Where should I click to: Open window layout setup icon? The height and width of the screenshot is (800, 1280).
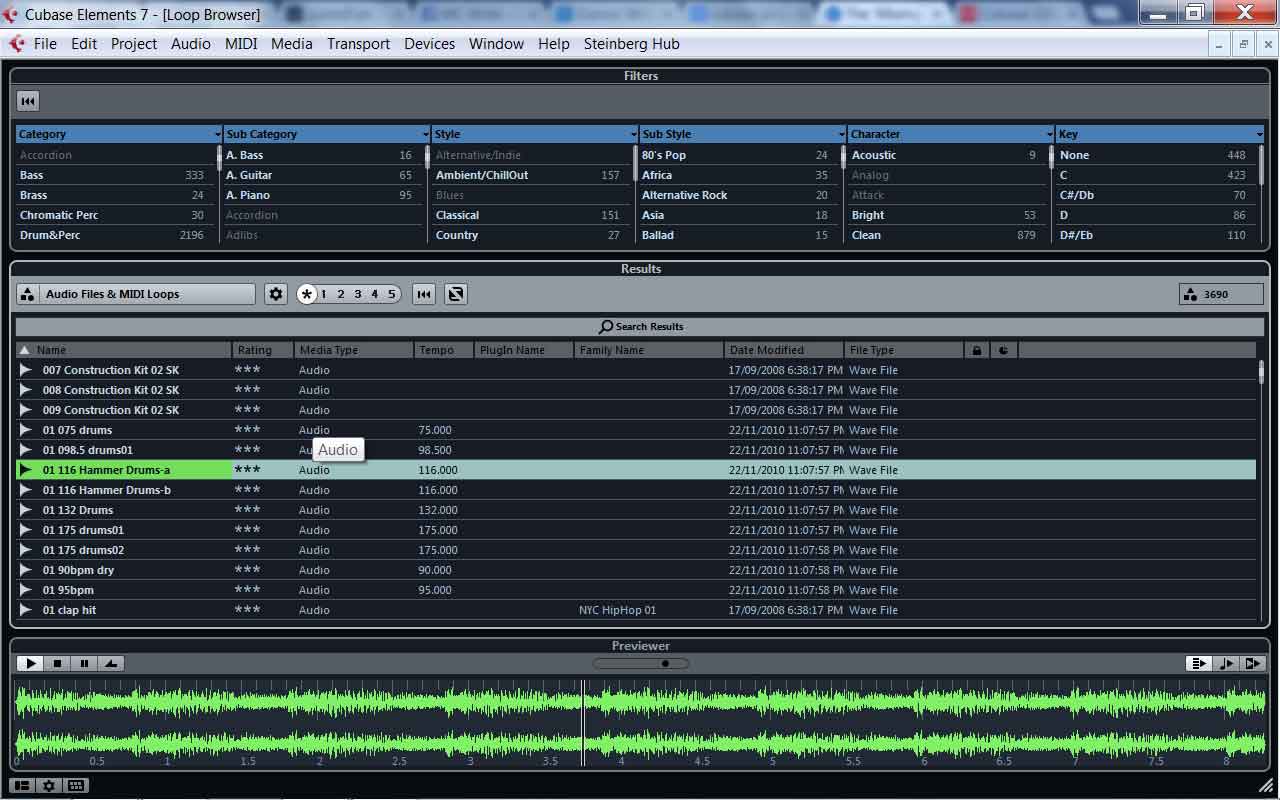(x=22, y=786)
